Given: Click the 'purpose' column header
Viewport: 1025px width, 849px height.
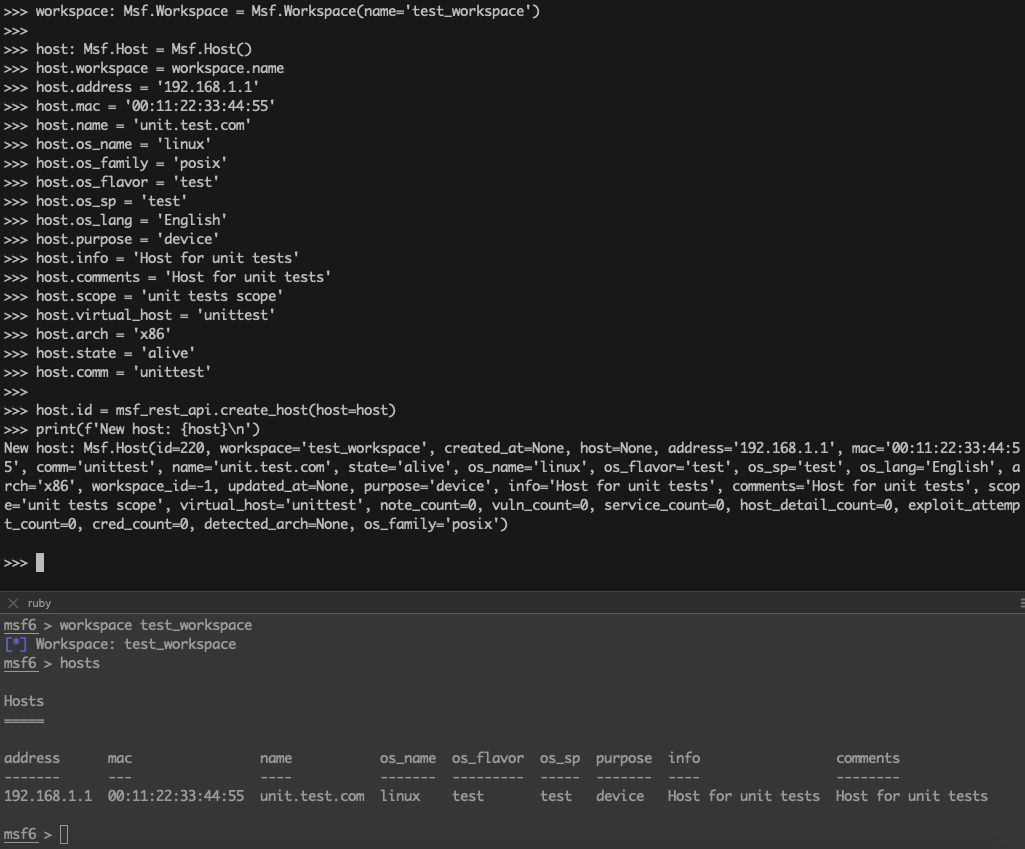Looking at the screenshot, I should pyautogui.click(x=624, y=757).
